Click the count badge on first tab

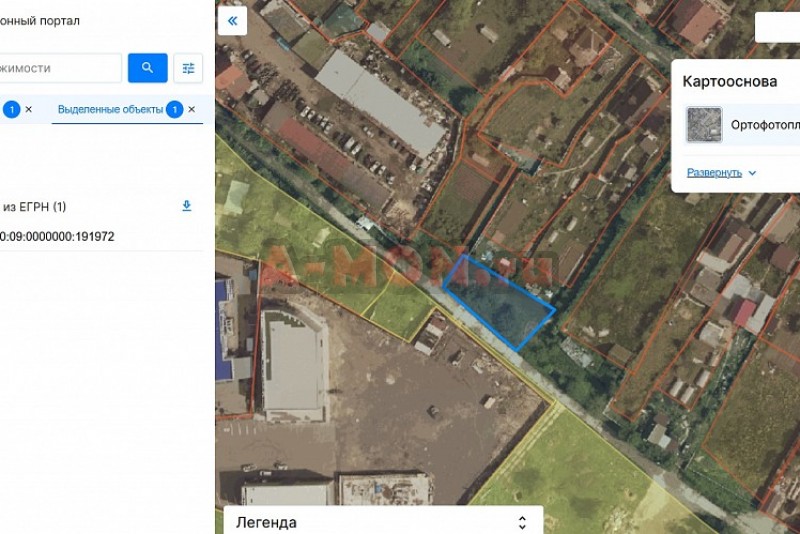click(x=11, y=109)
